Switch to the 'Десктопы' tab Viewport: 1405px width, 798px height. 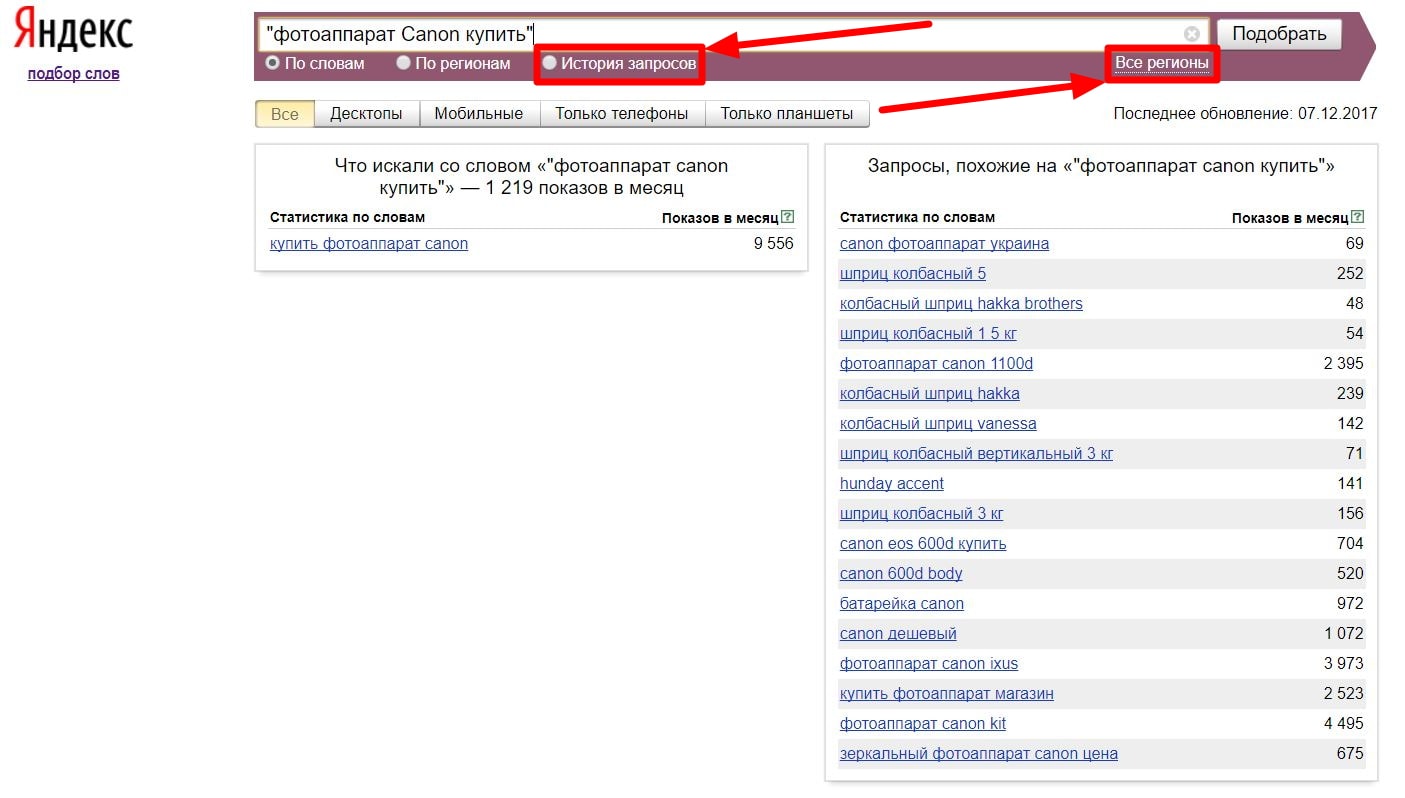(367, 114)
